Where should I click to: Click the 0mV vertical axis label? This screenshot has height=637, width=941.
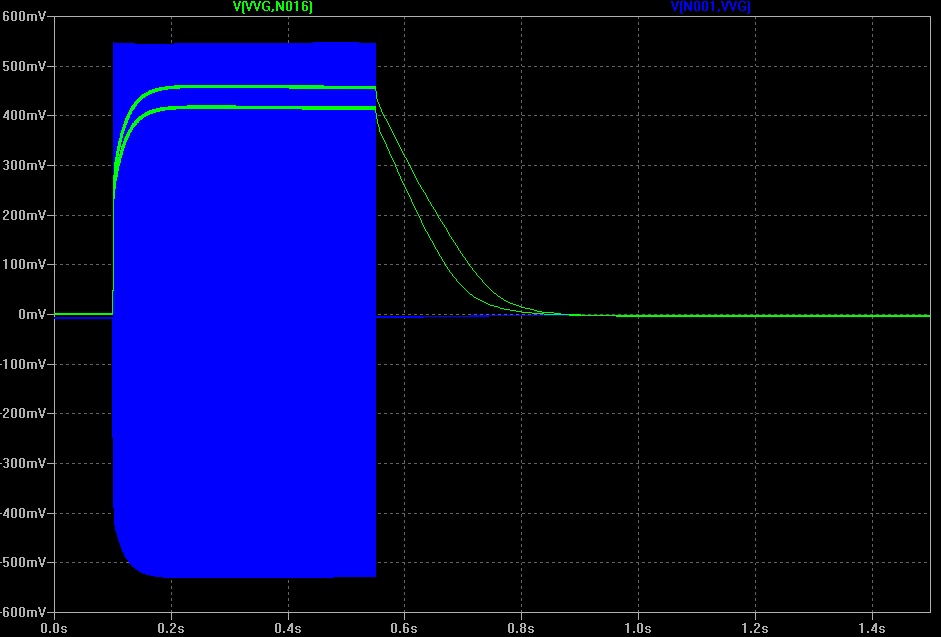[x=32, y=314]
